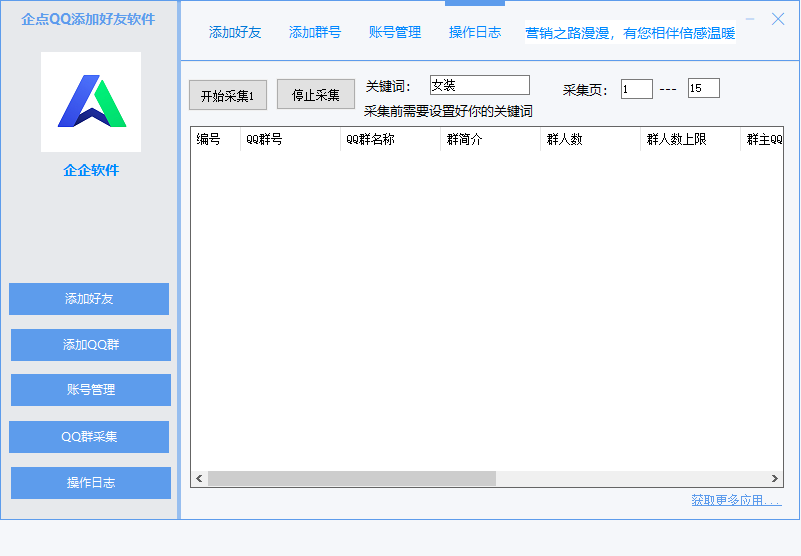The width and height of the screenshot is (801, 556).
Task: Minimize the window using the dash icon
Action: pyautogui.click(x=750, y=19)
